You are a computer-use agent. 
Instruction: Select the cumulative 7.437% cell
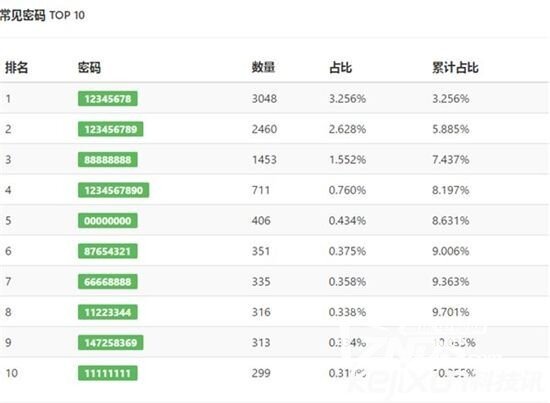point(450,160)
